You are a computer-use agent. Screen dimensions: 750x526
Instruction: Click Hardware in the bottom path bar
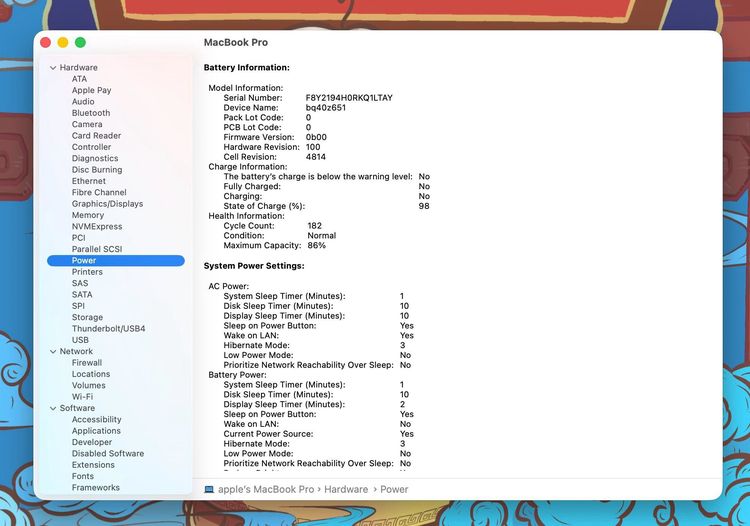346,490
